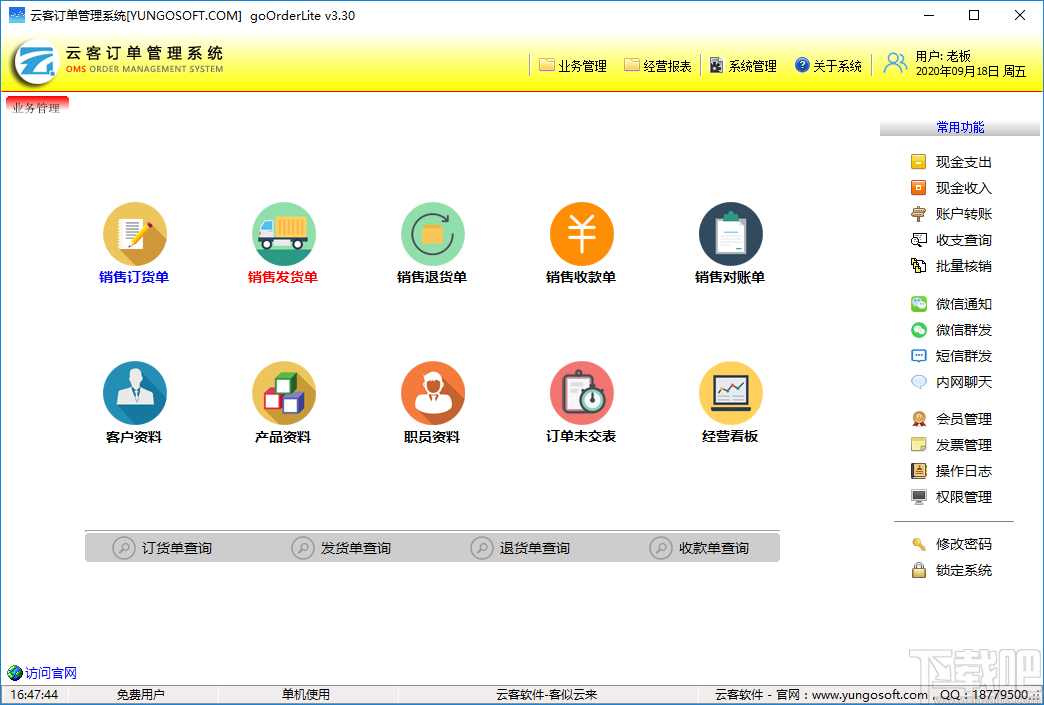Click the 访问官网 link
The image size is (1044, 705).
tap(47, 673)
